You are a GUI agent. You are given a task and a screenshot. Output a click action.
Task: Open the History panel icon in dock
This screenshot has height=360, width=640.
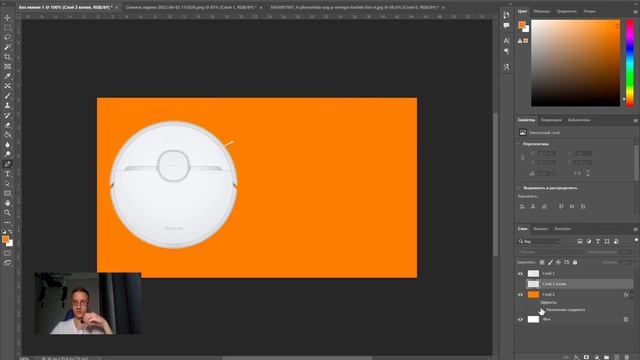pyautogui.click(x=507, y=15)
